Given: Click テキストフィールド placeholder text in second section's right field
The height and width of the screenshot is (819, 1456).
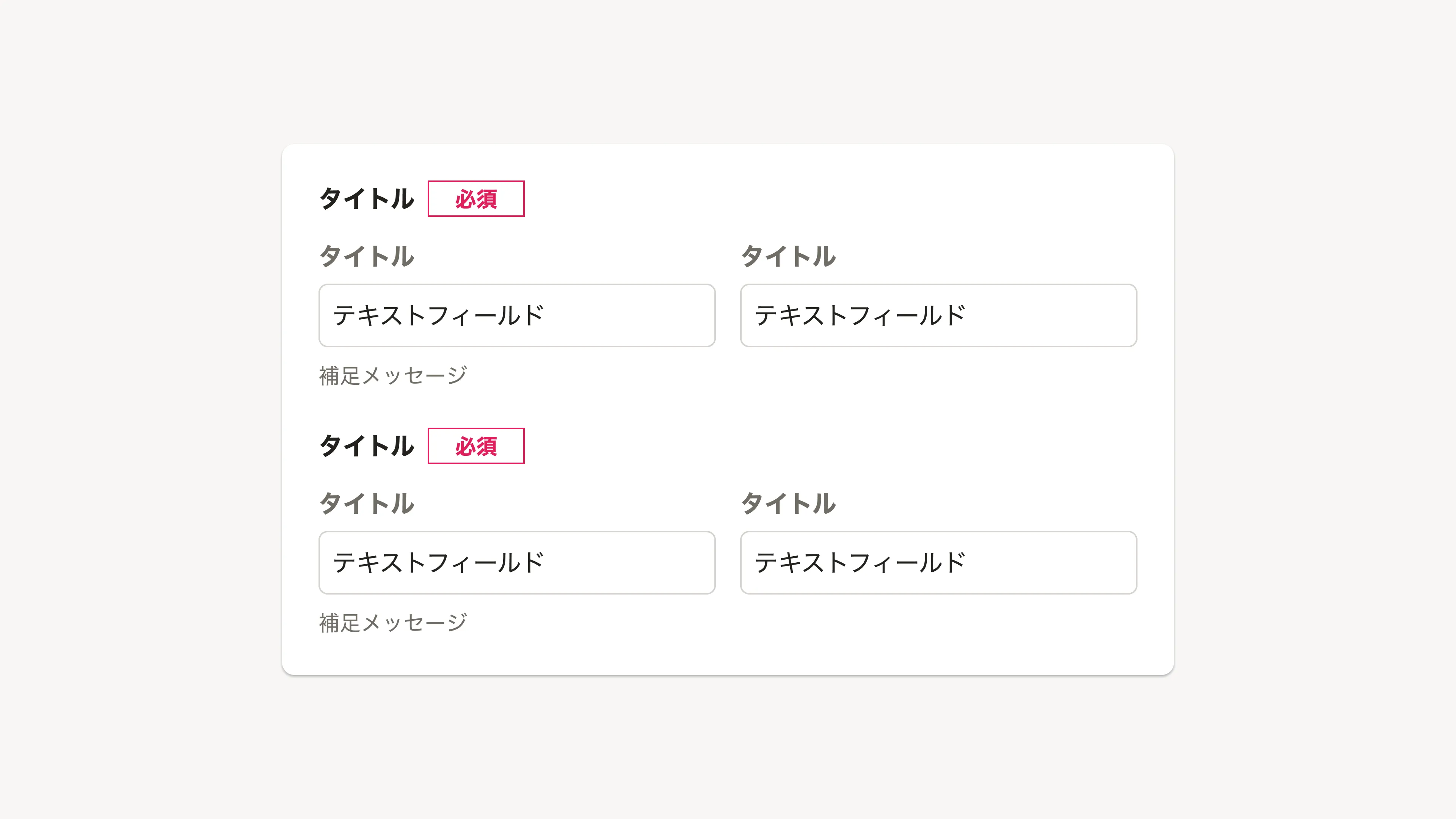Looking at the screenshot, I should (860, 562).
